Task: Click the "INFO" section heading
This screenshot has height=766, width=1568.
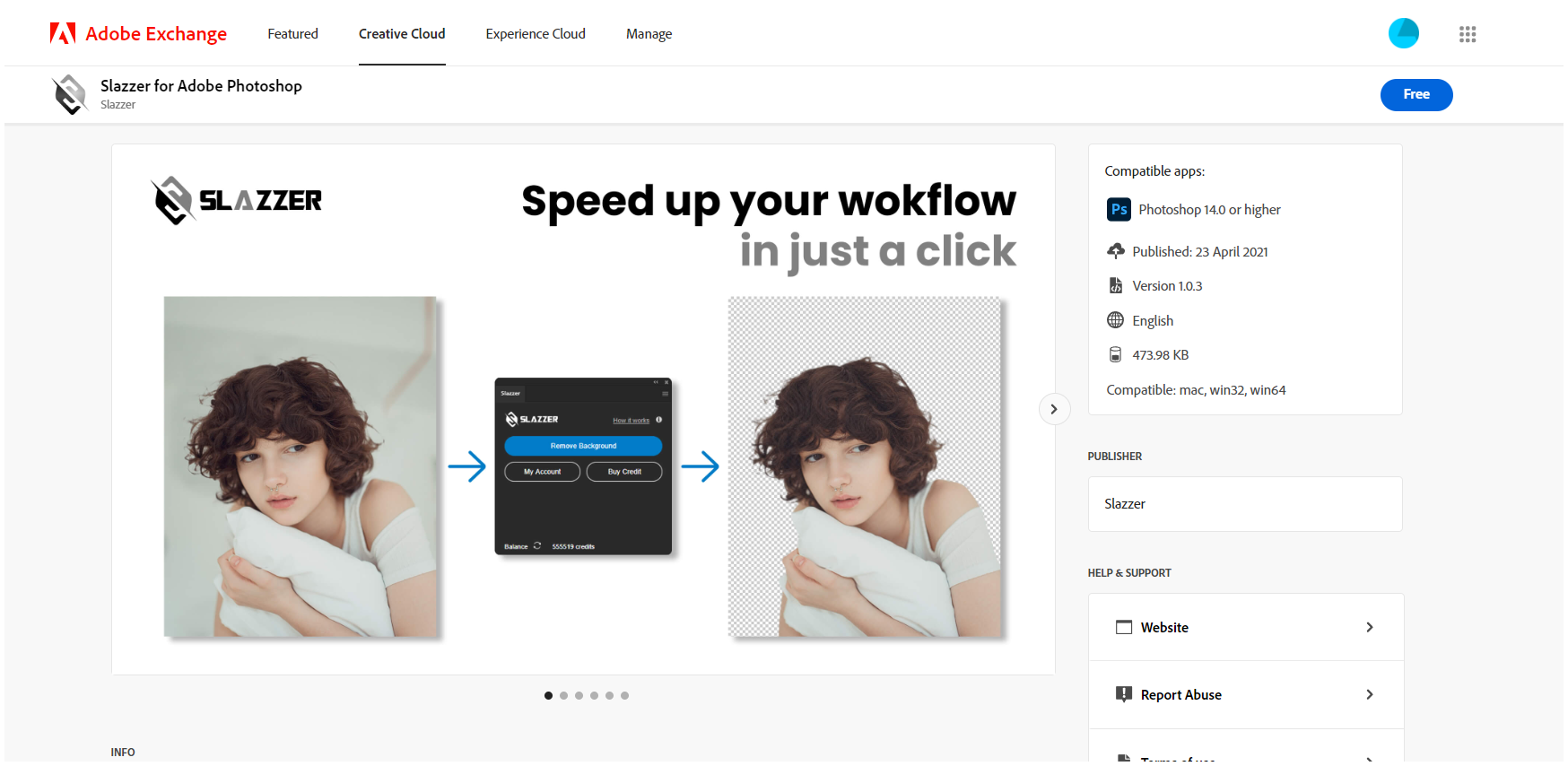Action: [x=123, y=753]
